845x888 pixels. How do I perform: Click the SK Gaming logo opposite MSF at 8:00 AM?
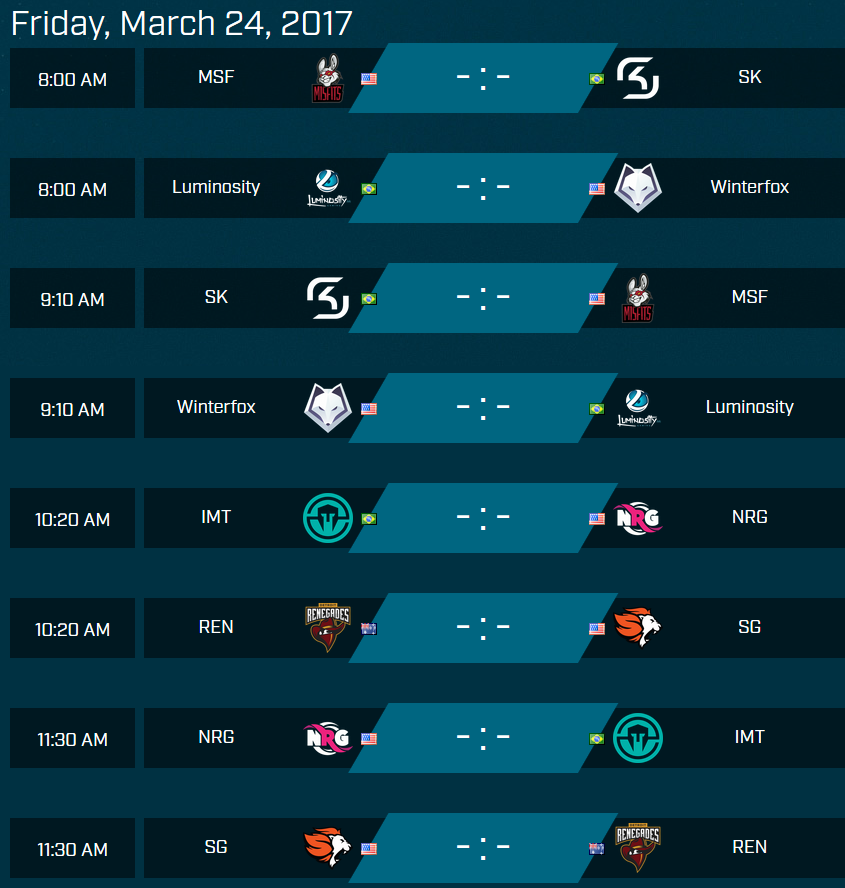(638, 78)
